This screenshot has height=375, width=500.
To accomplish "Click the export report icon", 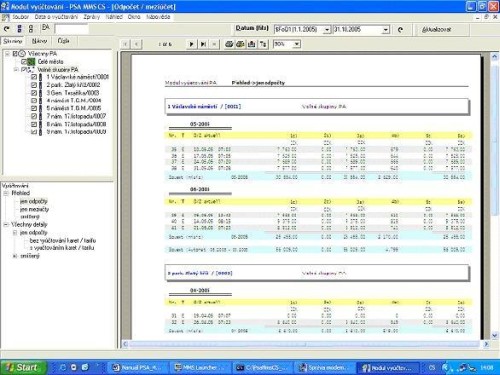I will (x=252, y=44).
